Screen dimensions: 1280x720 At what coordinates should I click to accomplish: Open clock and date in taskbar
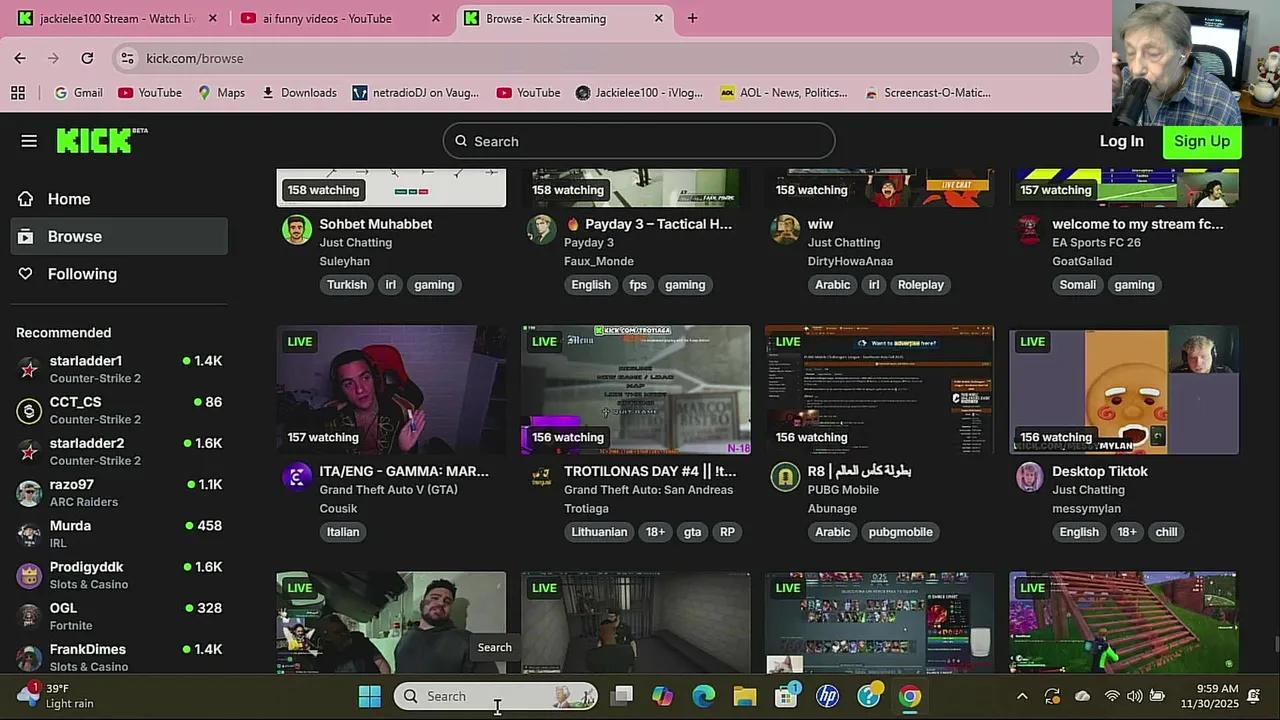coord(1209,696)
